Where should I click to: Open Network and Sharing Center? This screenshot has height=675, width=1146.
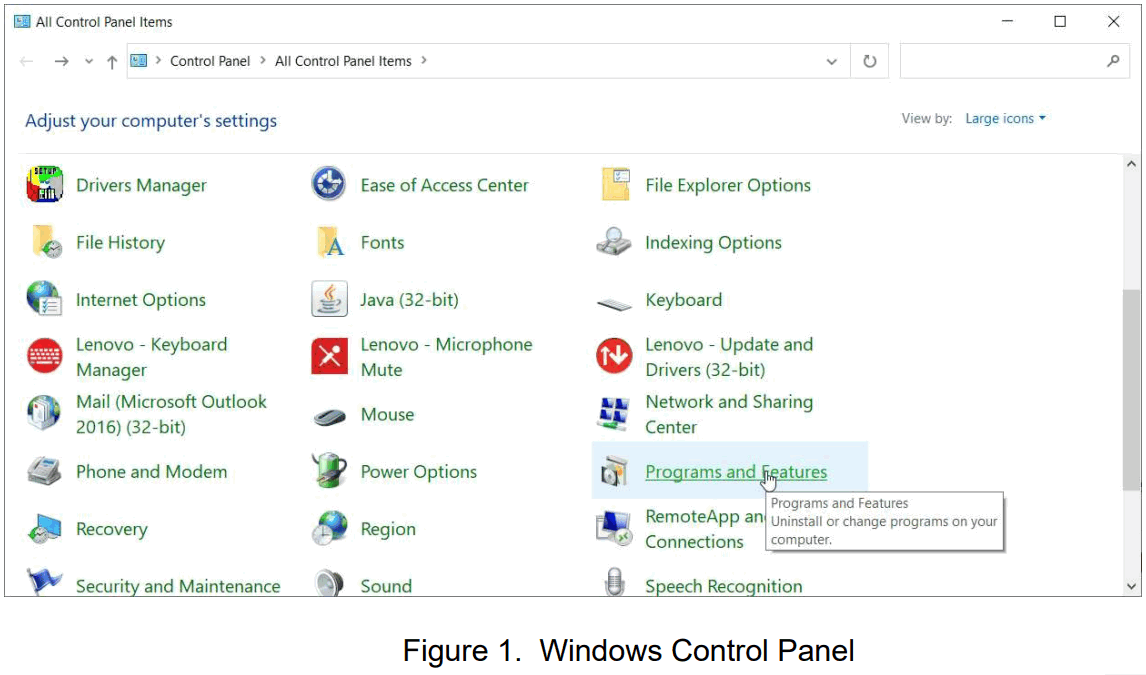click(x=729, y=414)
